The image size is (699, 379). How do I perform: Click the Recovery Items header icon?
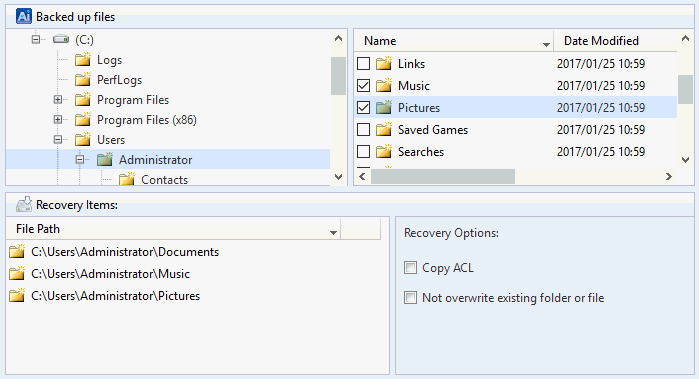click(x=24, y=204)
